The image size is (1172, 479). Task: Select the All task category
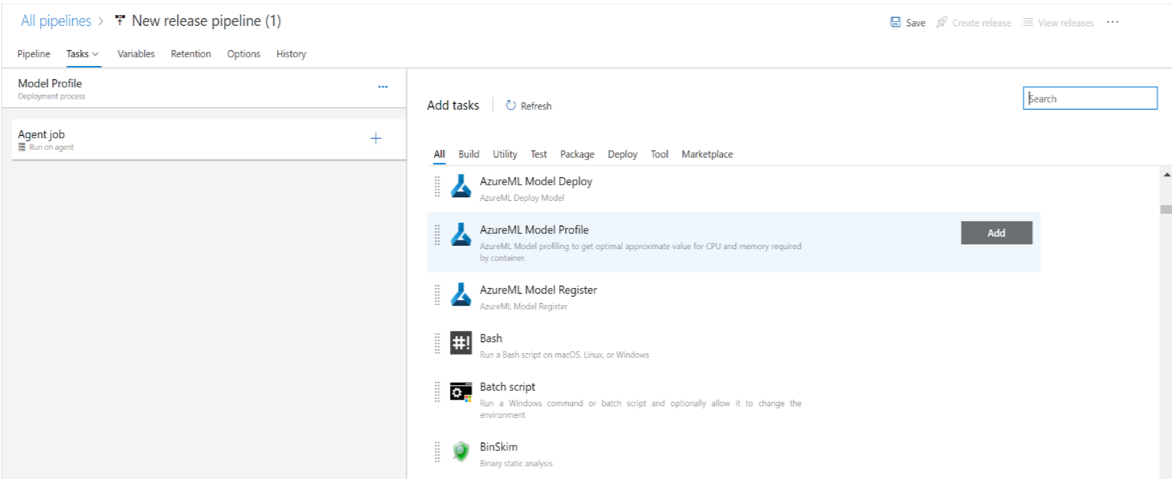point(440,154)
